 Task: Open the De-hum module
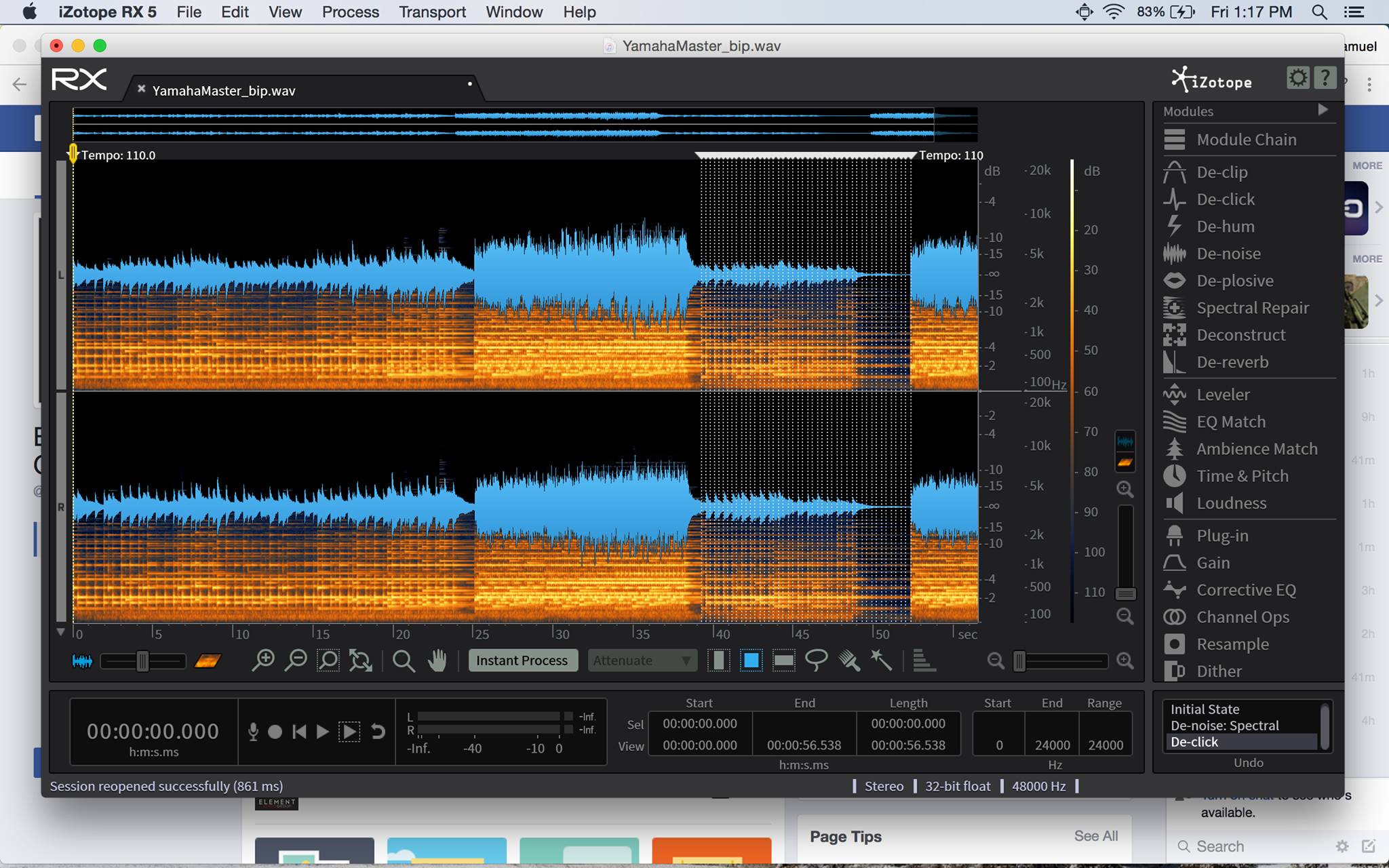[1225, 226]
